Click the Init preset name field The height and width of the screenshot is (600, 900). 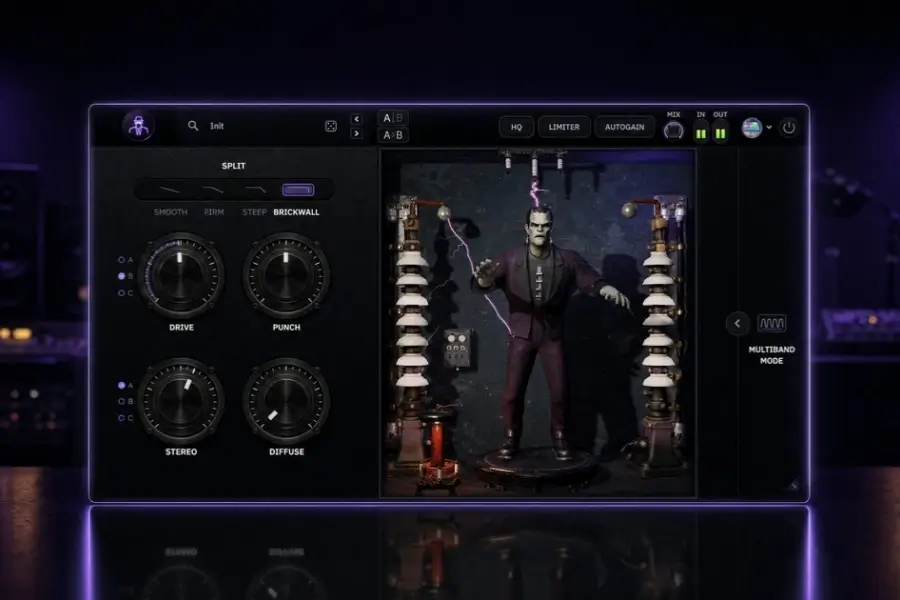[x=217, y=126]
